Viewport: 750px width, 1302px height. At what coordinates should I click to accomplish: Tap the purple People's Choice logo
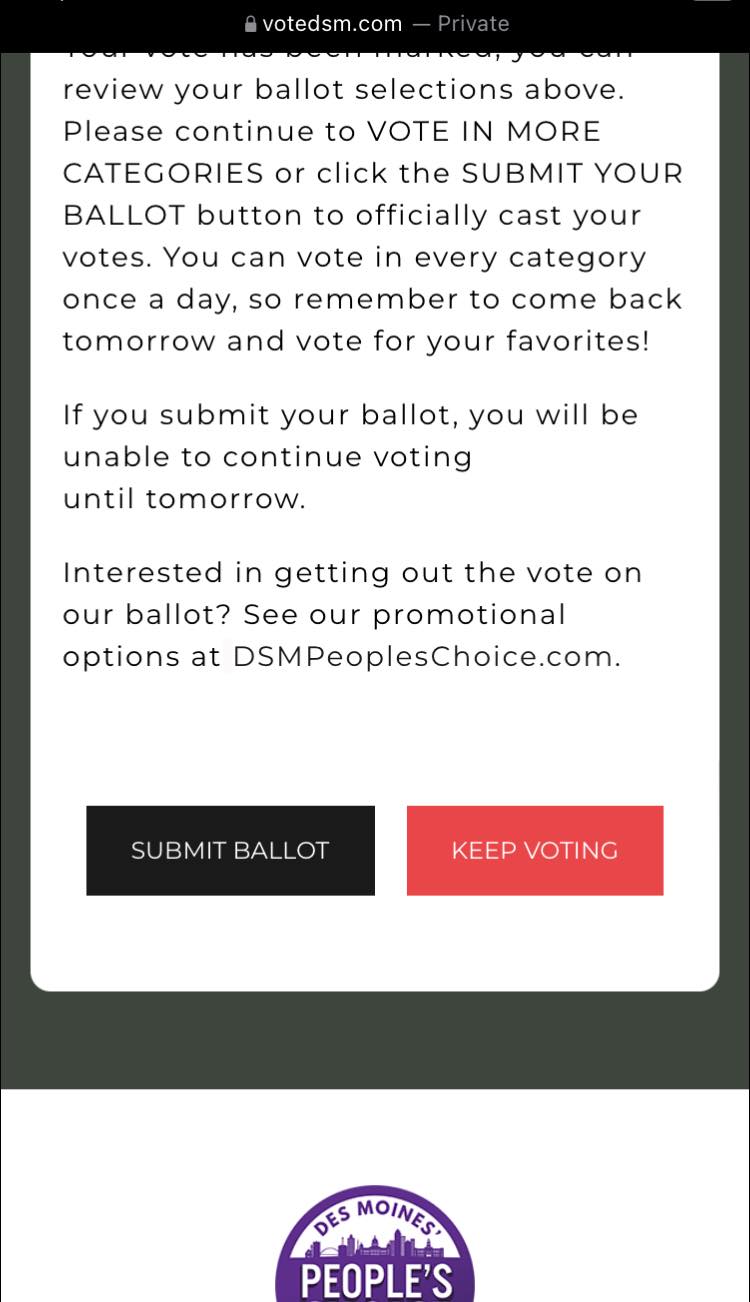375,1255
